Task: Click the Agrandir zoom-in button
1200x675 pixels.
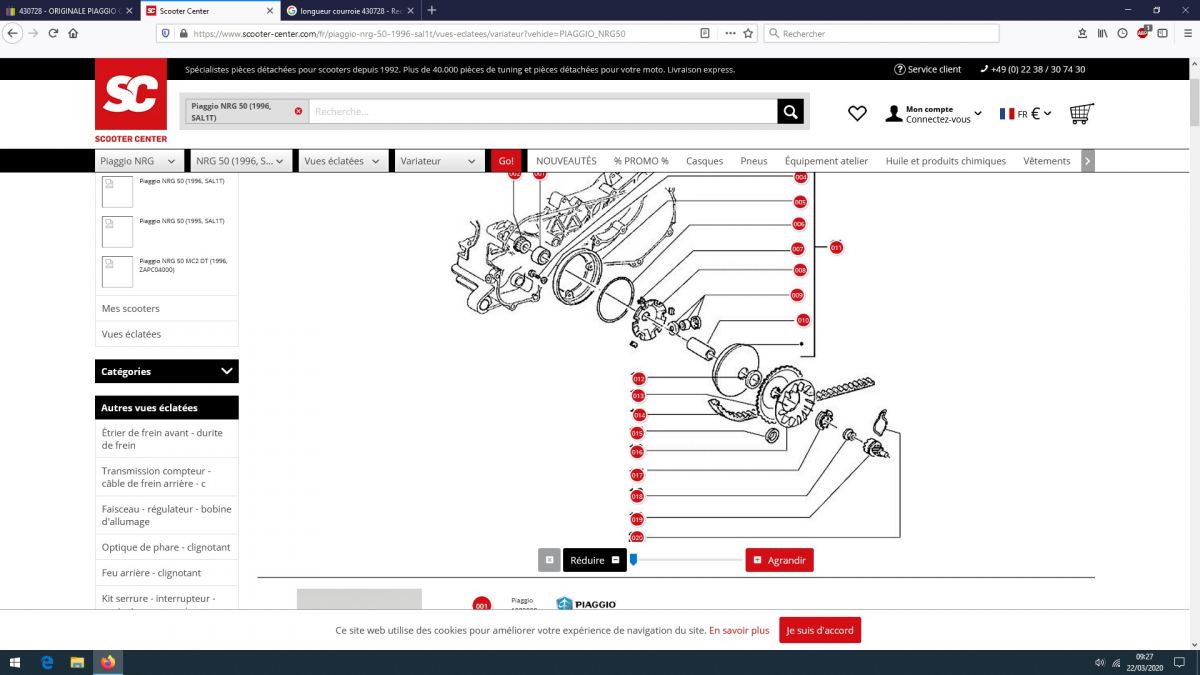Action: pos(780,560)
